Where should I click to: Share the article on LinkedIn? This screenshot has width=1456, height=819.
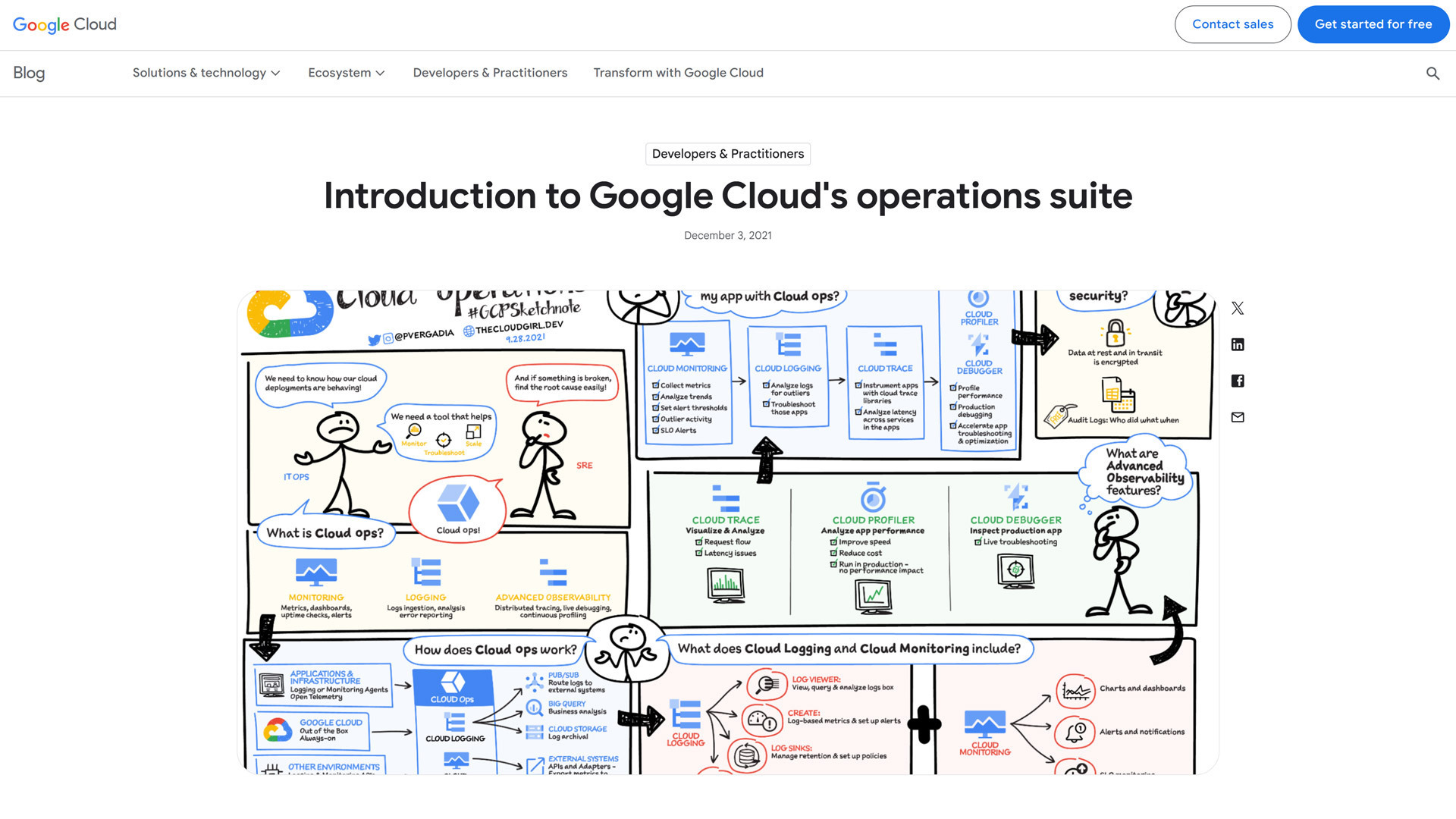tap(1238, 344)
